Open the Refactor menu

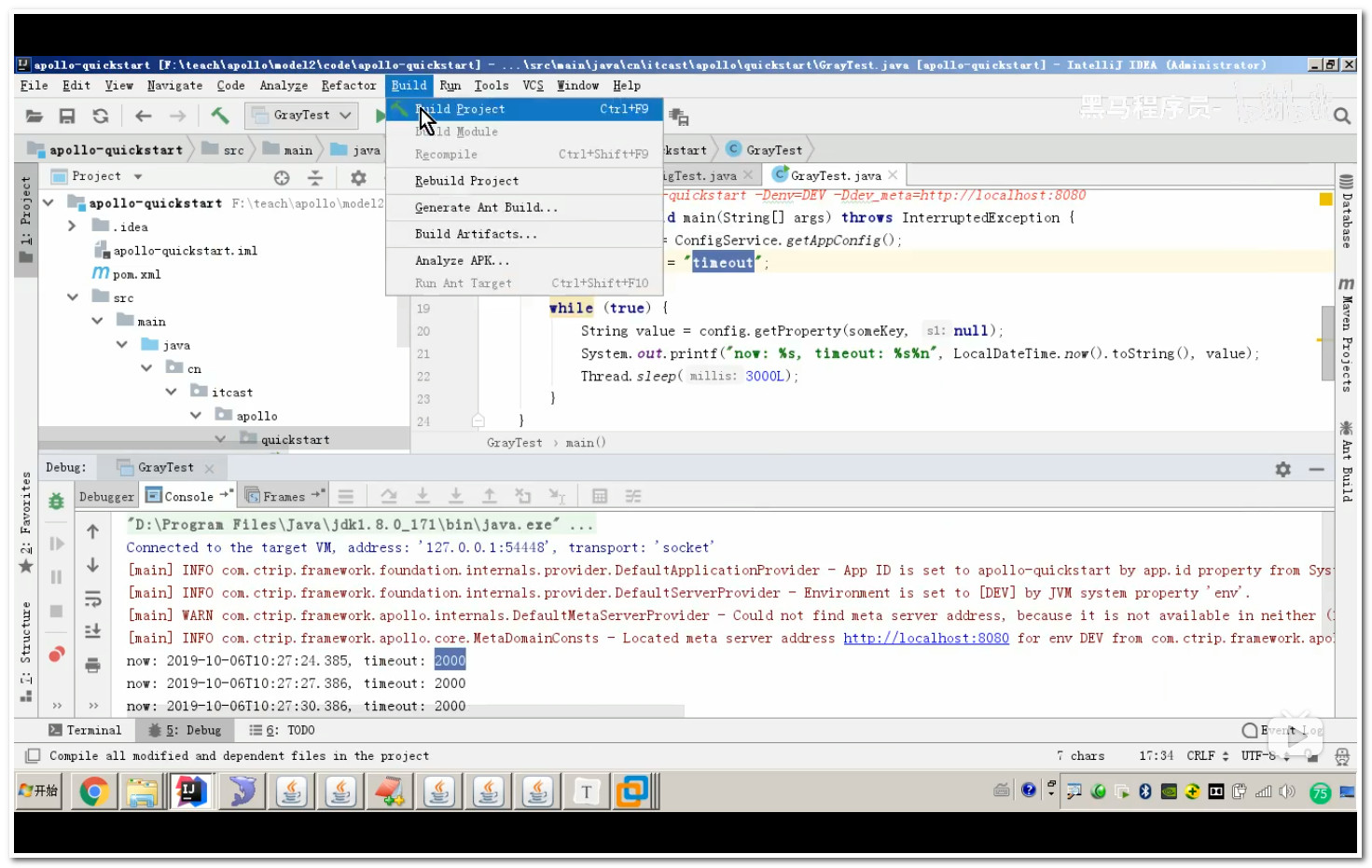(348, 85)
